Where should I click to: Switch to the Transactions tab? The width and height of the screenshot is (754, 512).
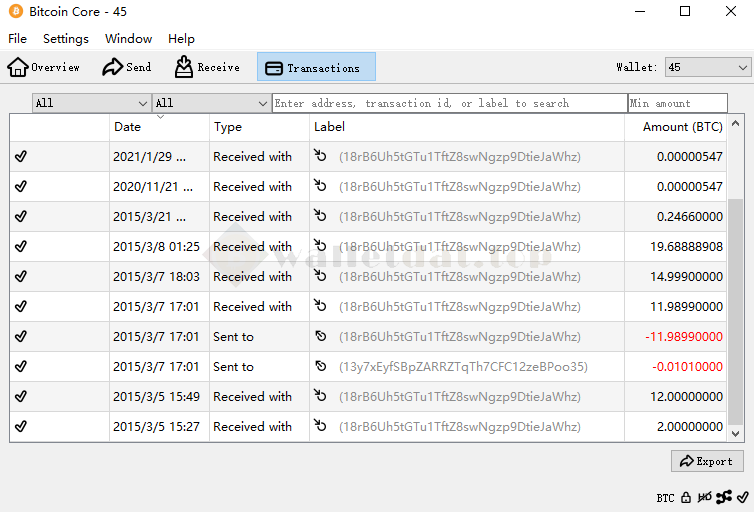tap(316, 67)
